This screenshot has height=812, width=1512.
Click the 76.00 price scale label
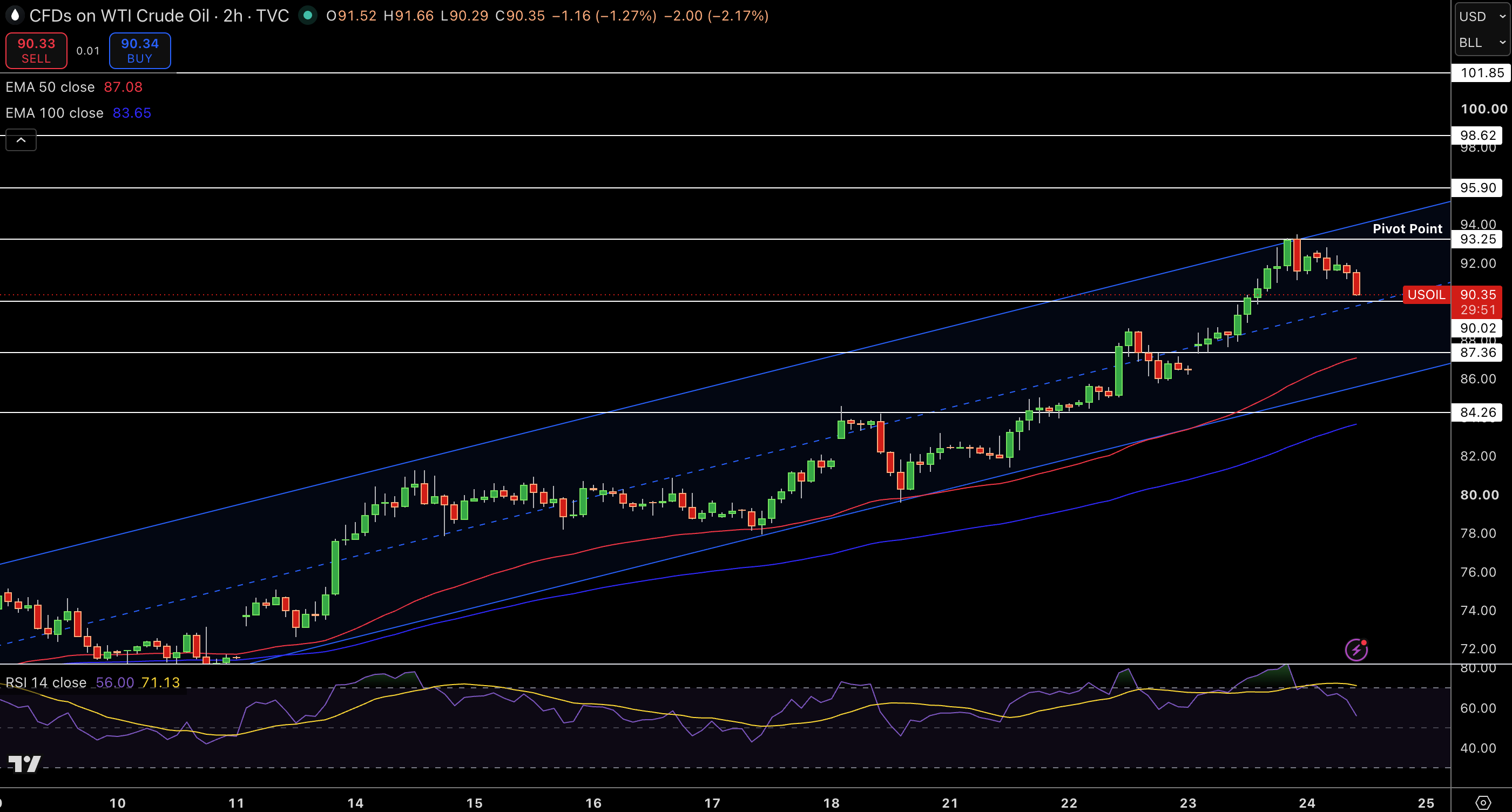(x=1478, y=572)
